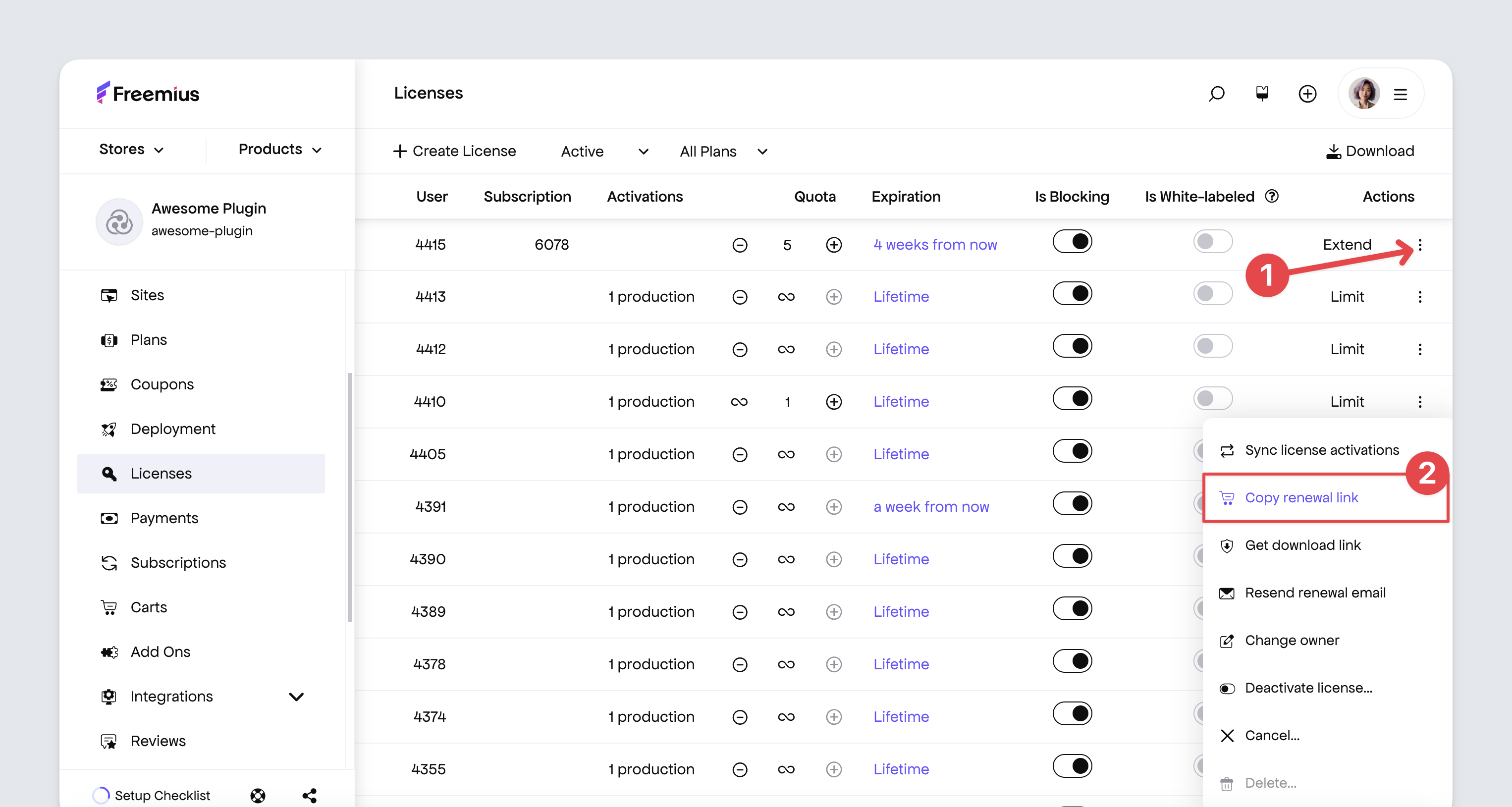This screenshot has height=807, width=1512.
Task: Open the help icon next to Is White-labeled
Action: coord(1271,196)
